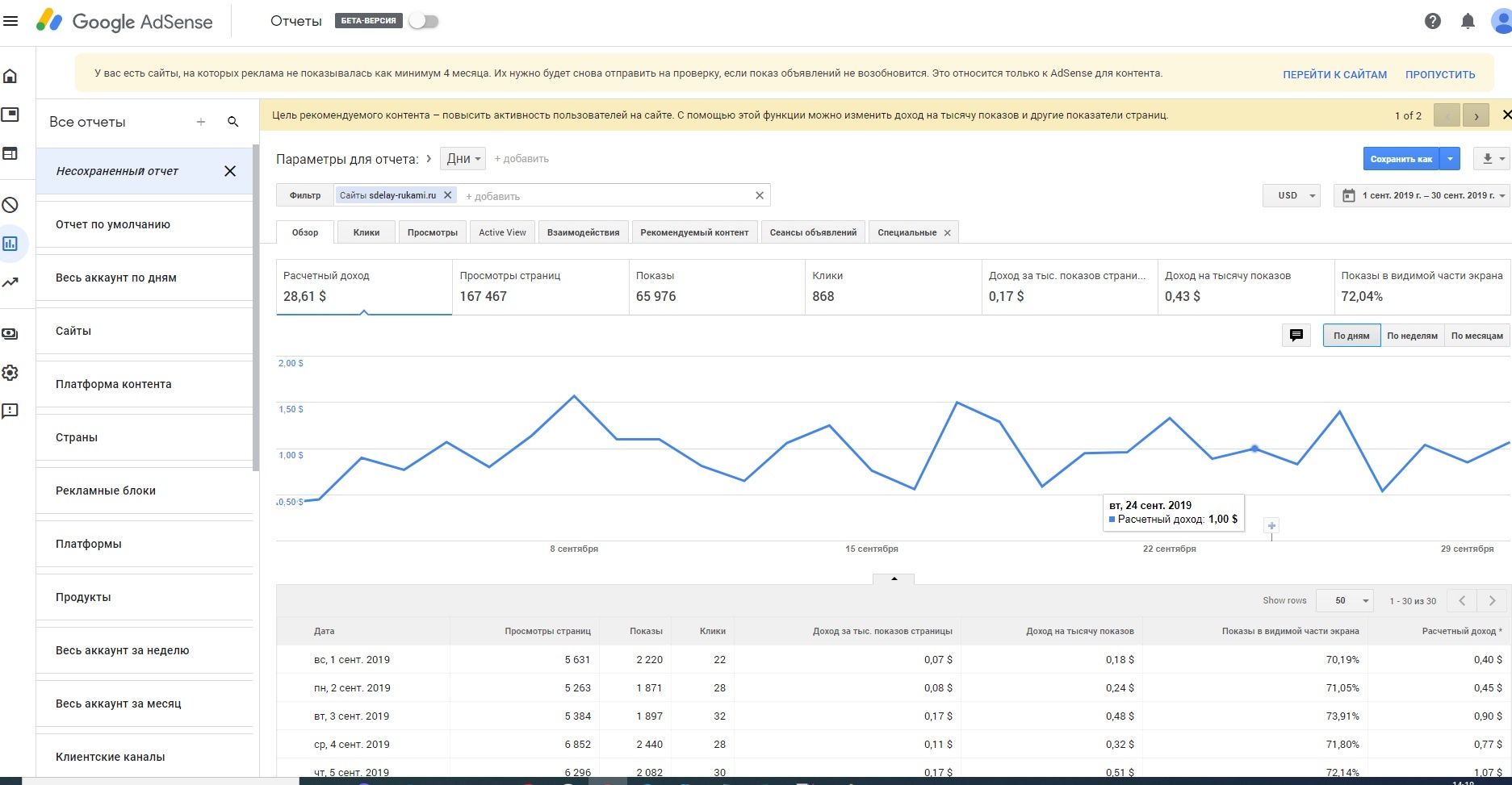Image resolution: width=1512 pixels, height=785 pixels.
Task: Click the search icon in All reports
Action: 232,122
